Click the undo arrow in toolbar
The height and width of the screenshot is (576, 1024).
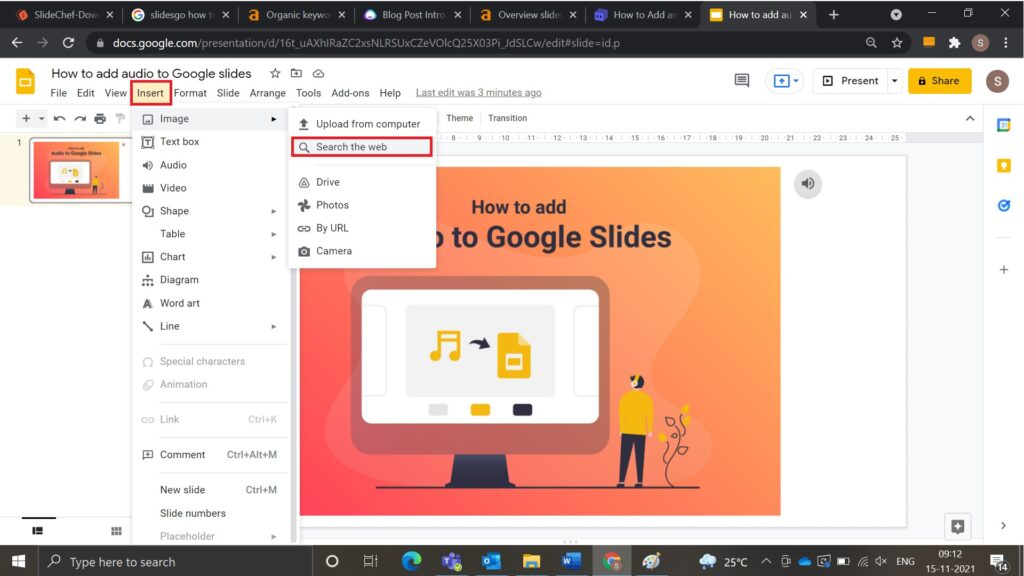[x=59, y=118]
